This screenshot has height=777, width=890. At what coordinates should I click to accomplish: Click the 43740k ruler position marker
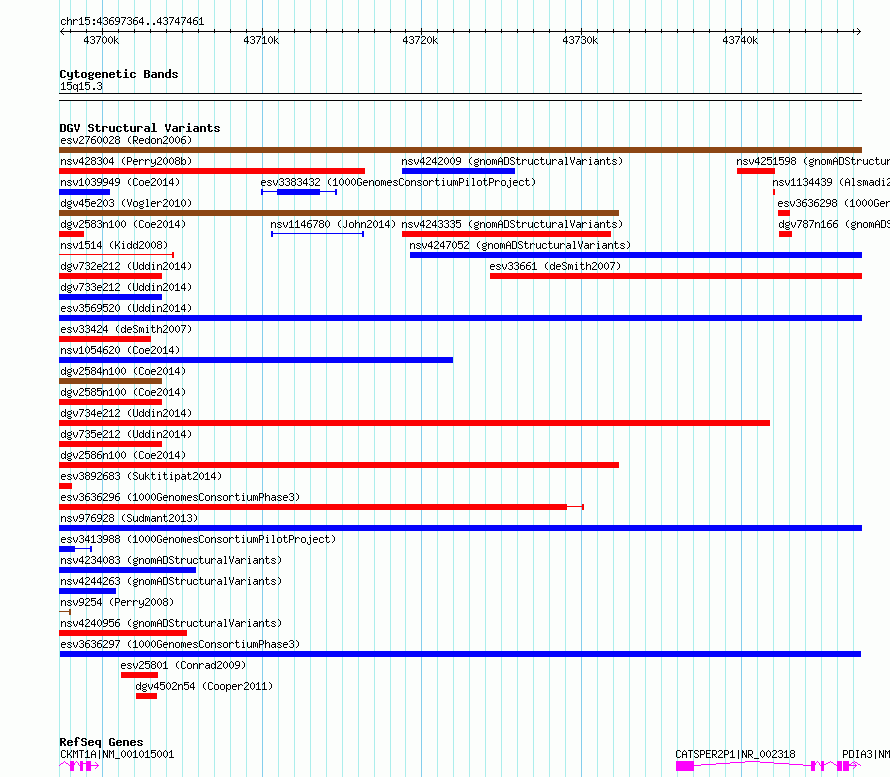[x=740, y=40]
